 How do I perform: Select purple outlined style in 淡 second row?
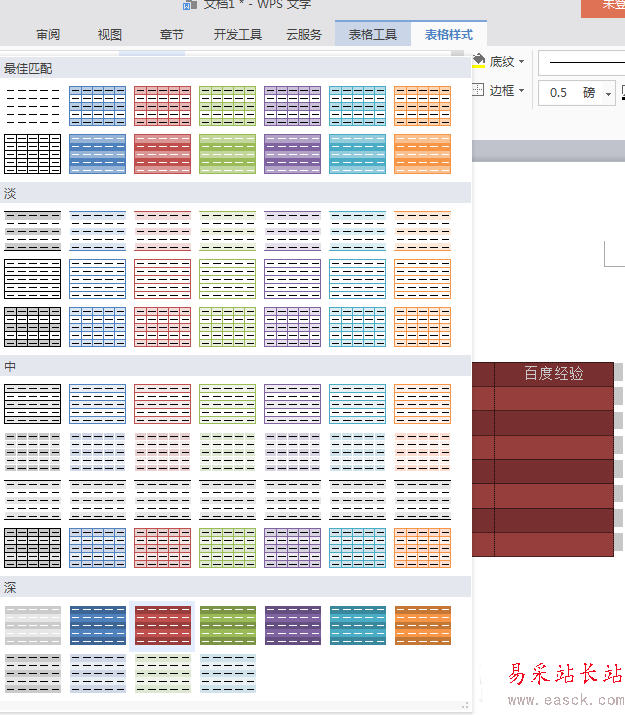point(292,279)
